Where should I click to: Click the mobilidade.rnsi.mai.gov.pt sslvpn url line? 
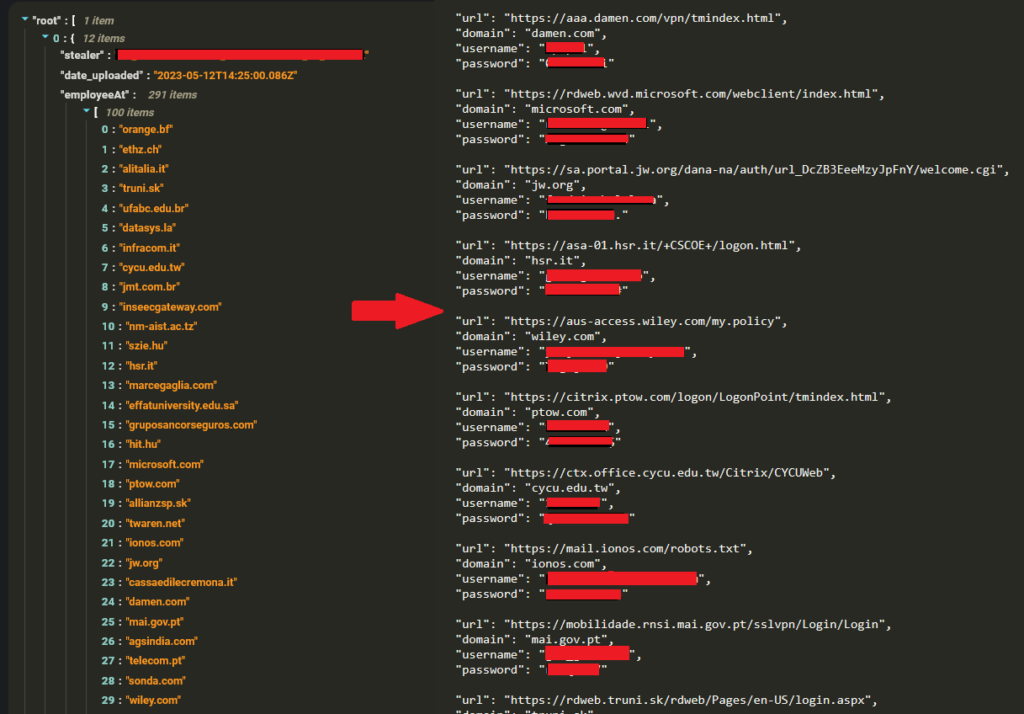pyautogui.click(x=673, y=625)
